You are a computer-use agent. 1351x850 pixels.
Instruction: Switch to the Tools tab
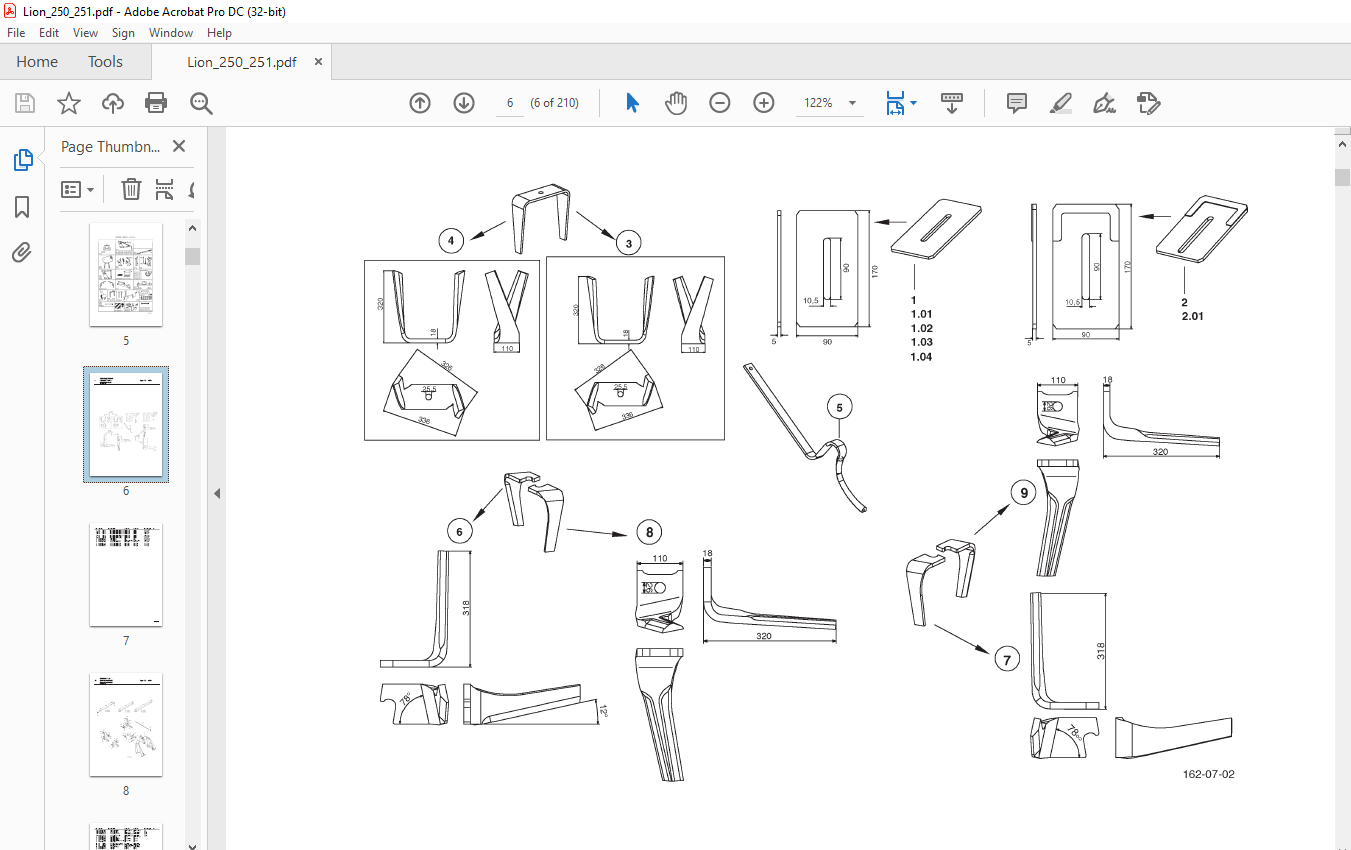[x=105, y=61]
